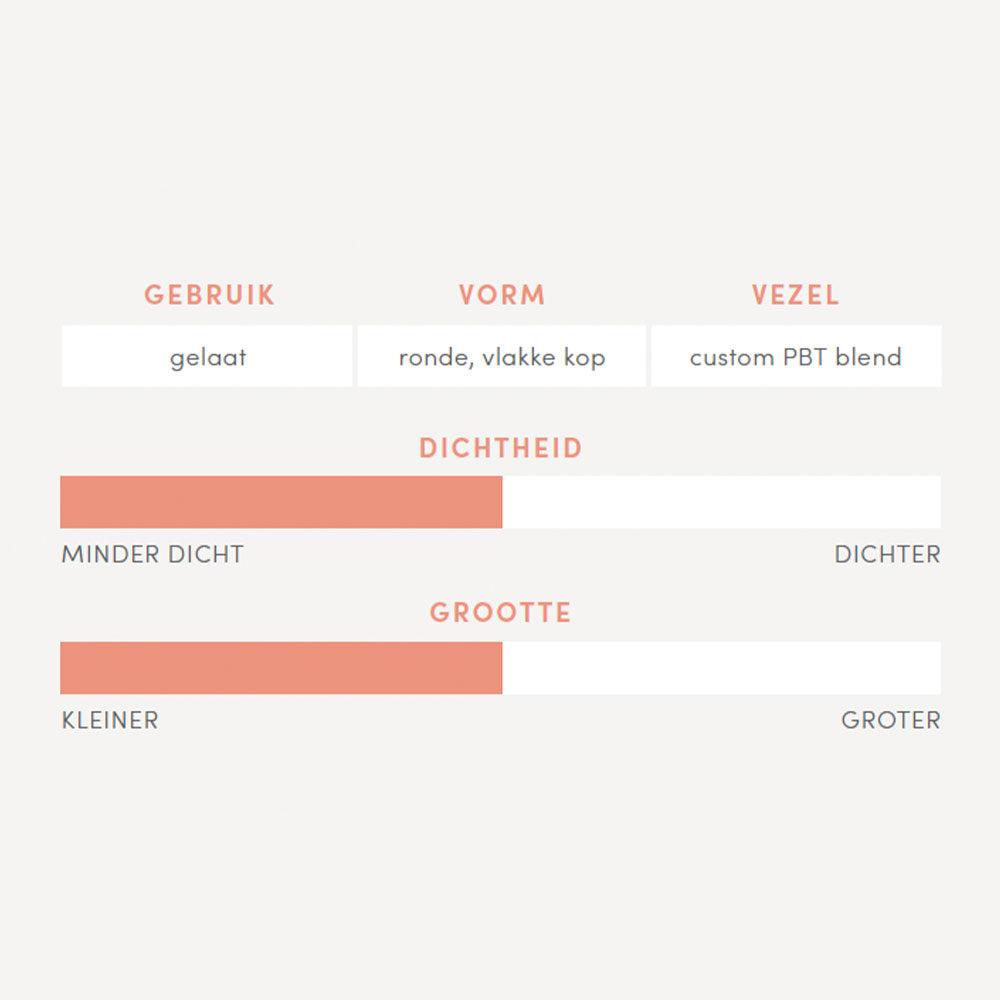Viewport: 1000px width, 1000px height.
Task: Click the DICHTHEID heading
Action: [501, 448]
